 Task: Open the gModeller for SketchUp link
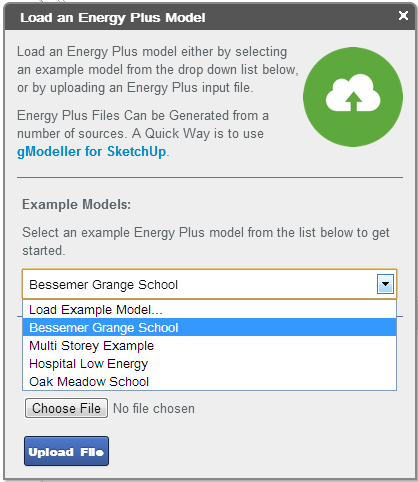point(91,152)
